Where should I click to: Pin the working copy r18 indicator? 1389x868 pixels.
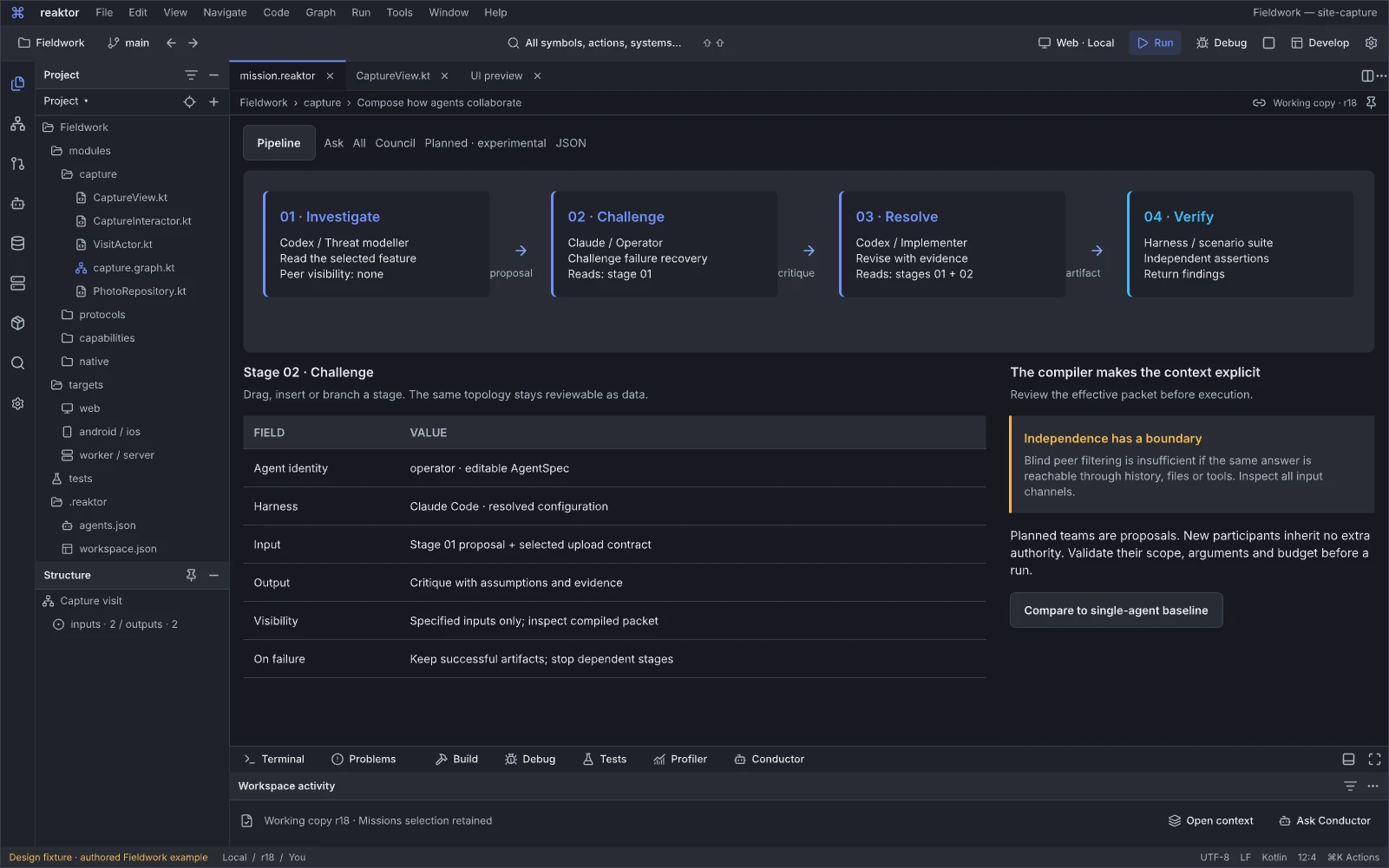point(1371,102)
